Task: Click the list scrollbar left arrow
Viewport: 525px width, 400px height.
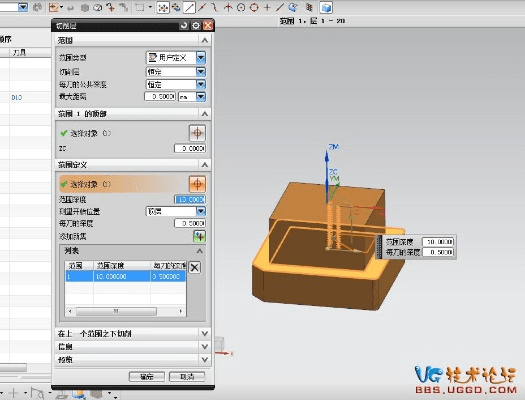Action: [x=70, y=311]
